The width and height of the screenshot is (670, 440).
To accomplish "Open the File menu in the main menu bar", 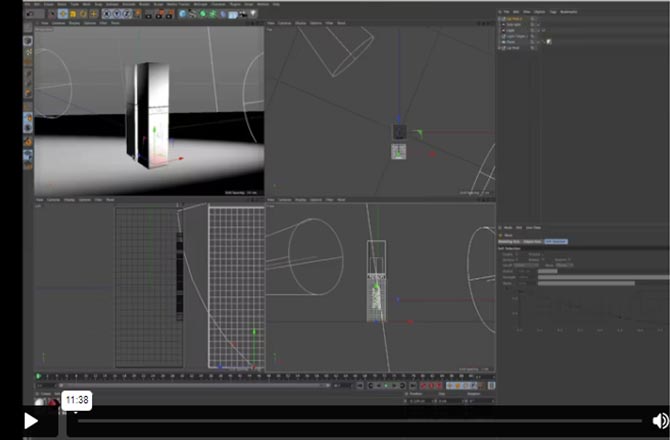I will tap(27, 4).
